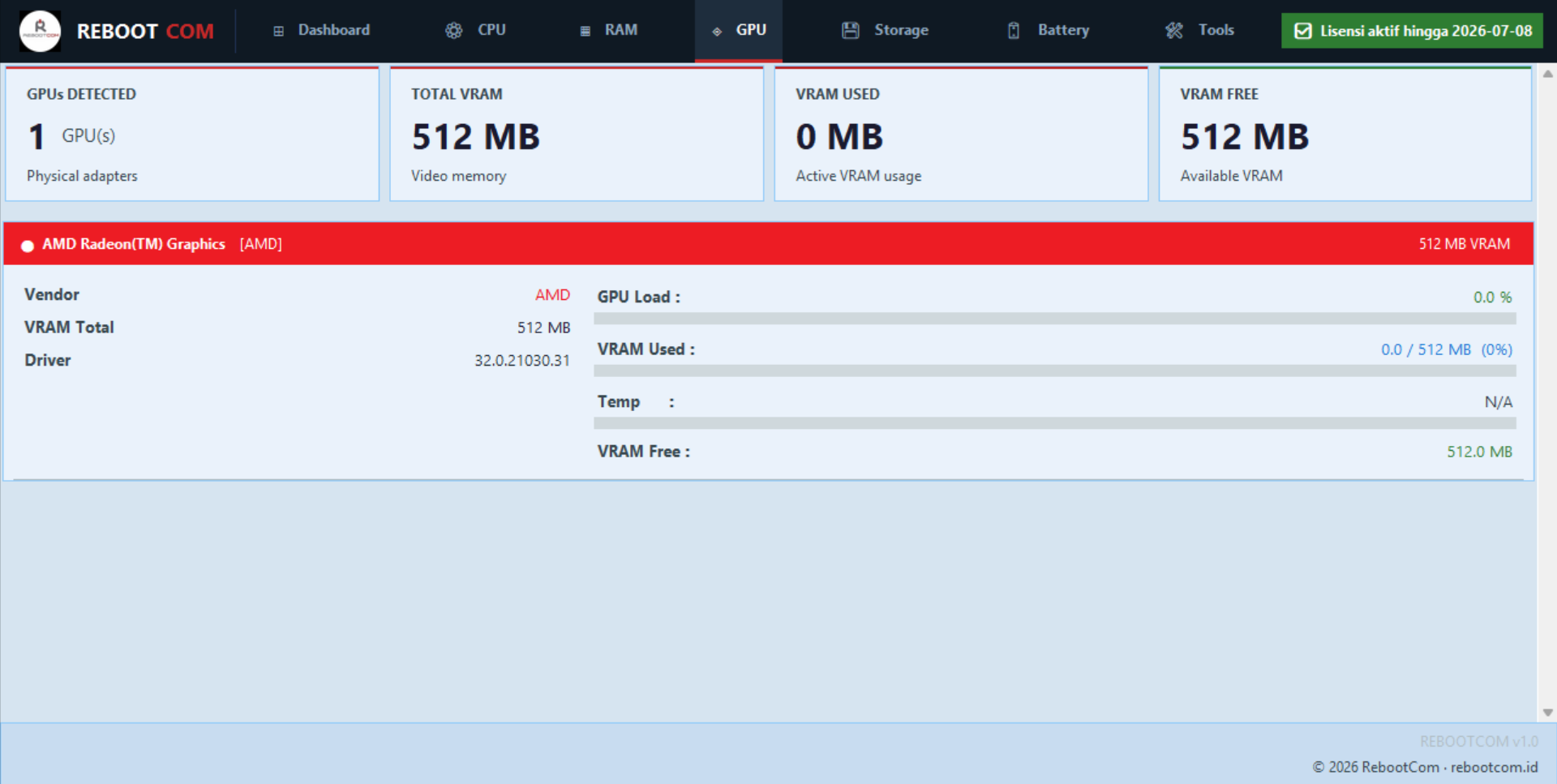Screen dimensions: 1557x784
Task: Click the Active VRAM usage caption
Action: click(x=858, y=176)
